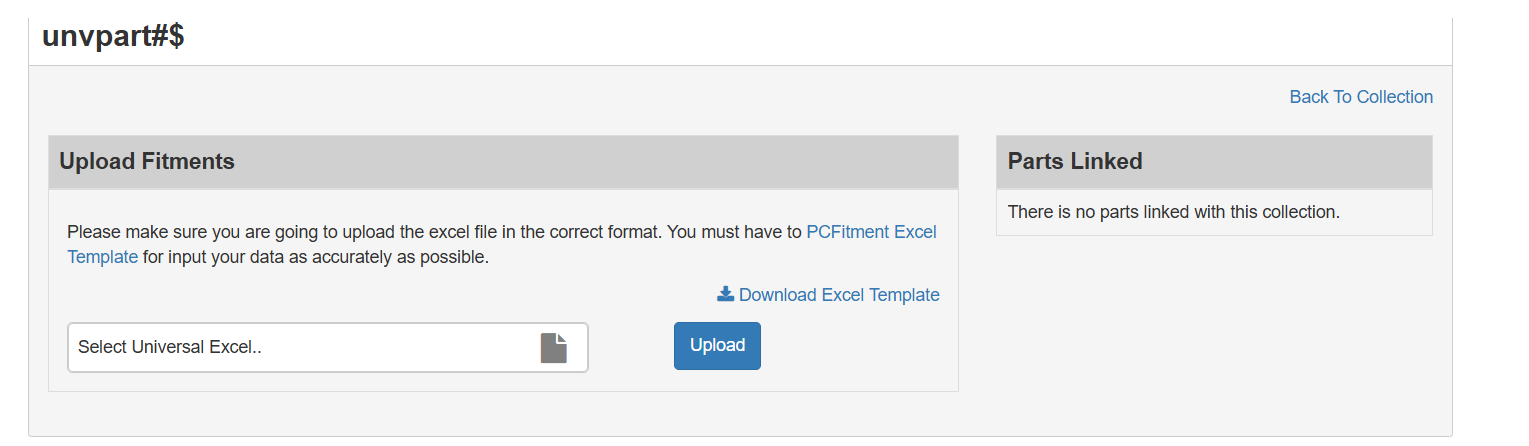Select the Parts Linked panel heading

pos(1075,161)
